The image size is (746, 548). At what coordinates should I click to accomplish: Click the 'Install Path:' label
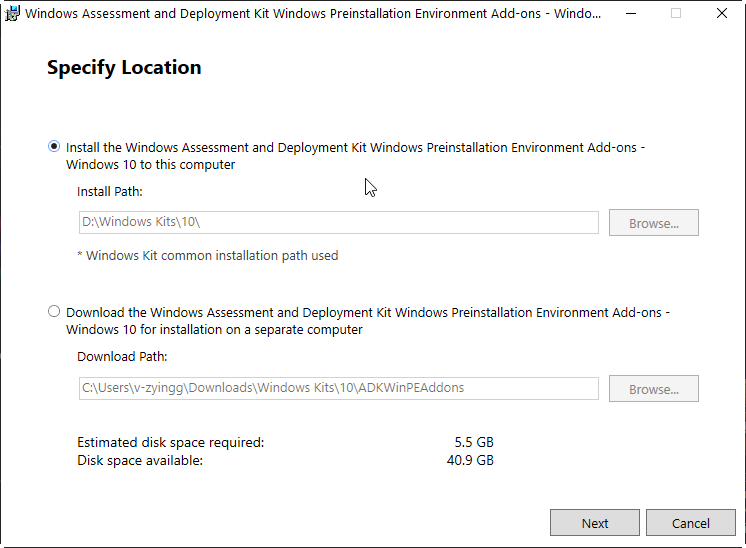110,191
